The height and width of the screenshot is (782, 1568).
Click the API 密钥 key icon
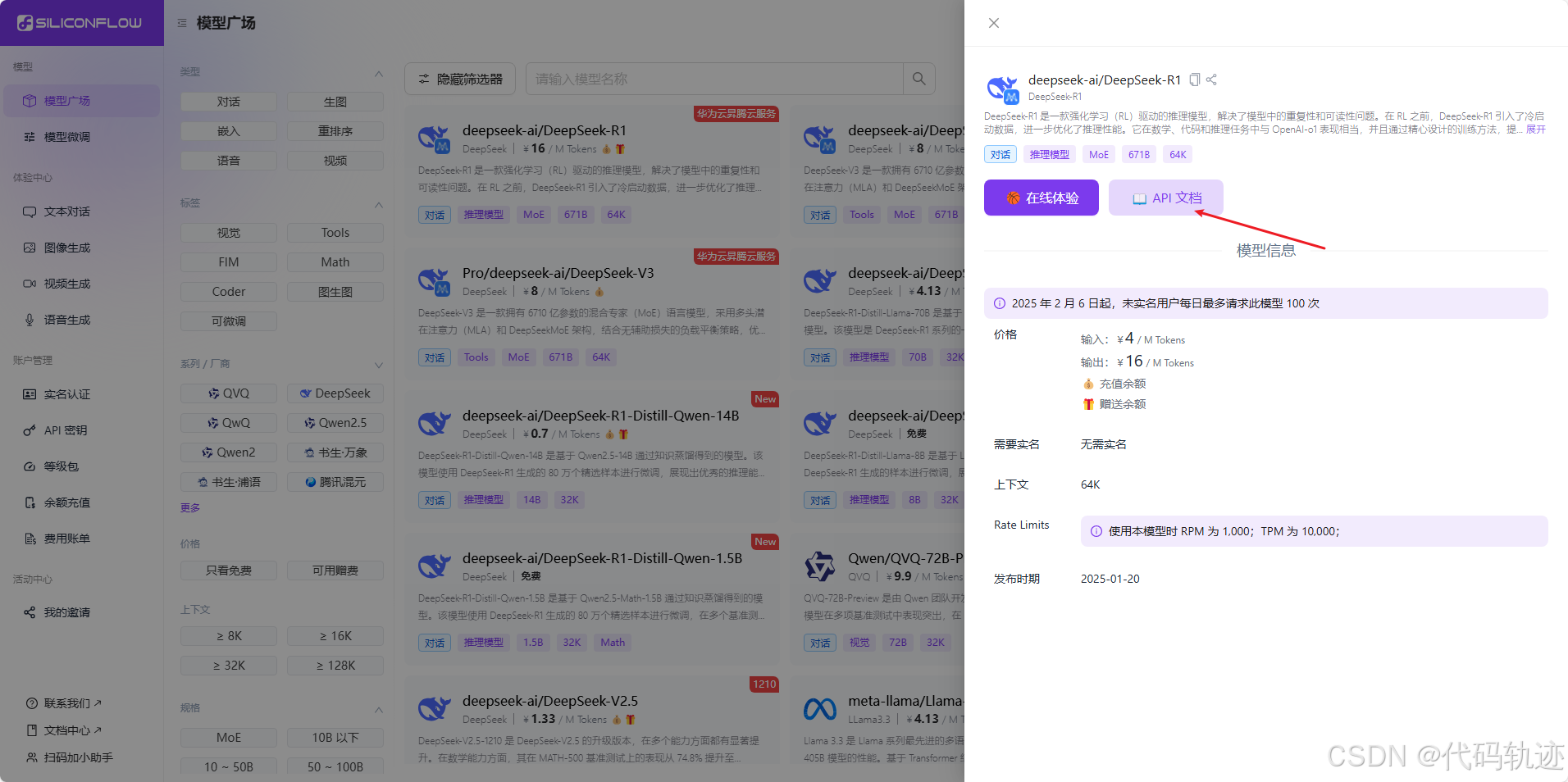click(30, 430)
